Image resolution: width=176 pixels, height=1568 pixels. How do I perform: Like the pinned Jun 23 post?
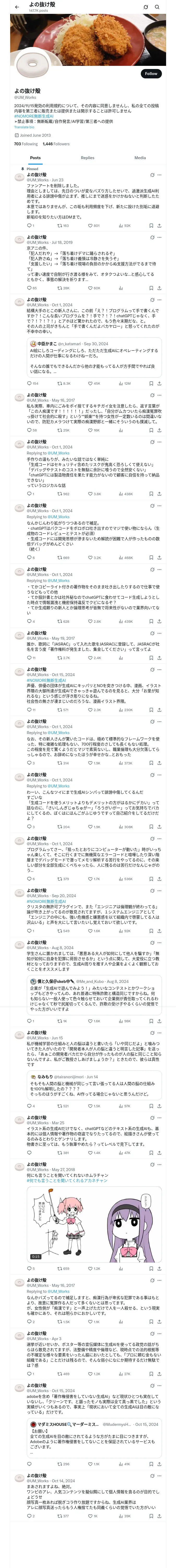[x=93, y=225]
